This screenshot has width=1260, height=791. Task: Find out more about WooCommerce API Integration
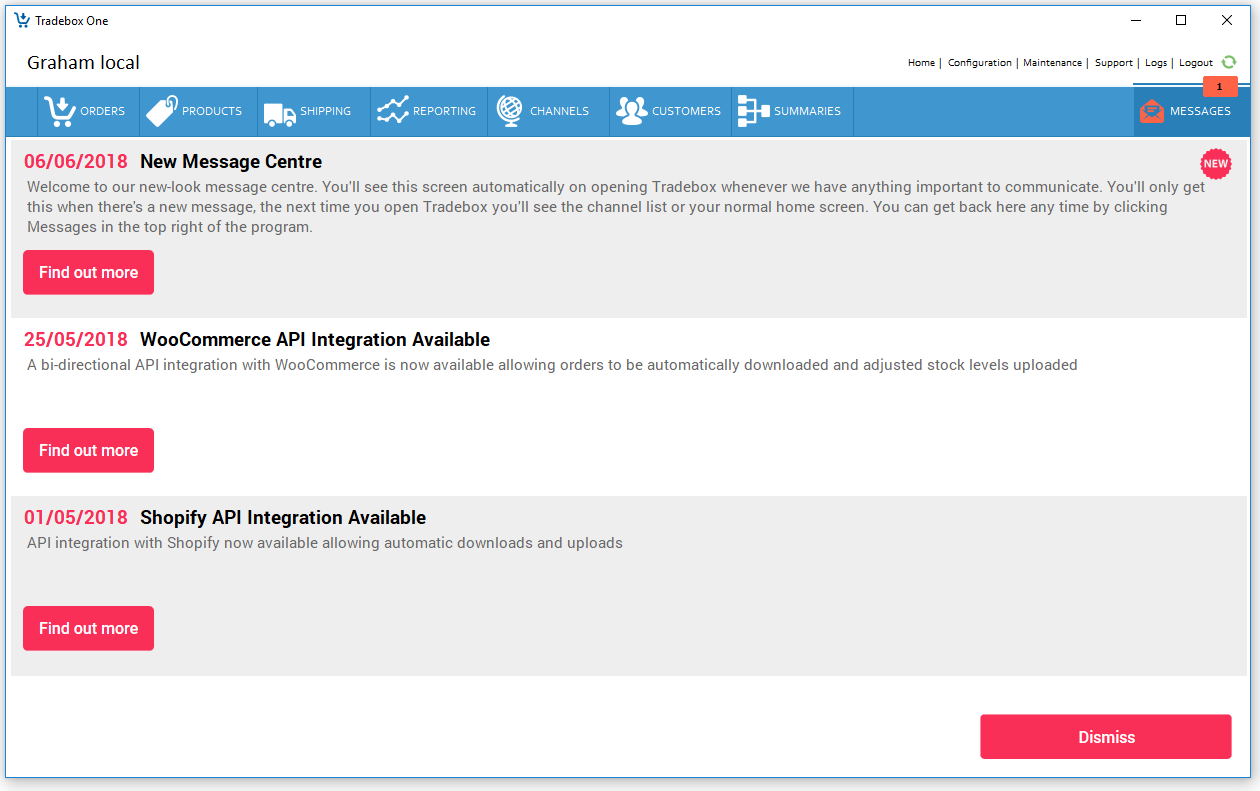88,450
